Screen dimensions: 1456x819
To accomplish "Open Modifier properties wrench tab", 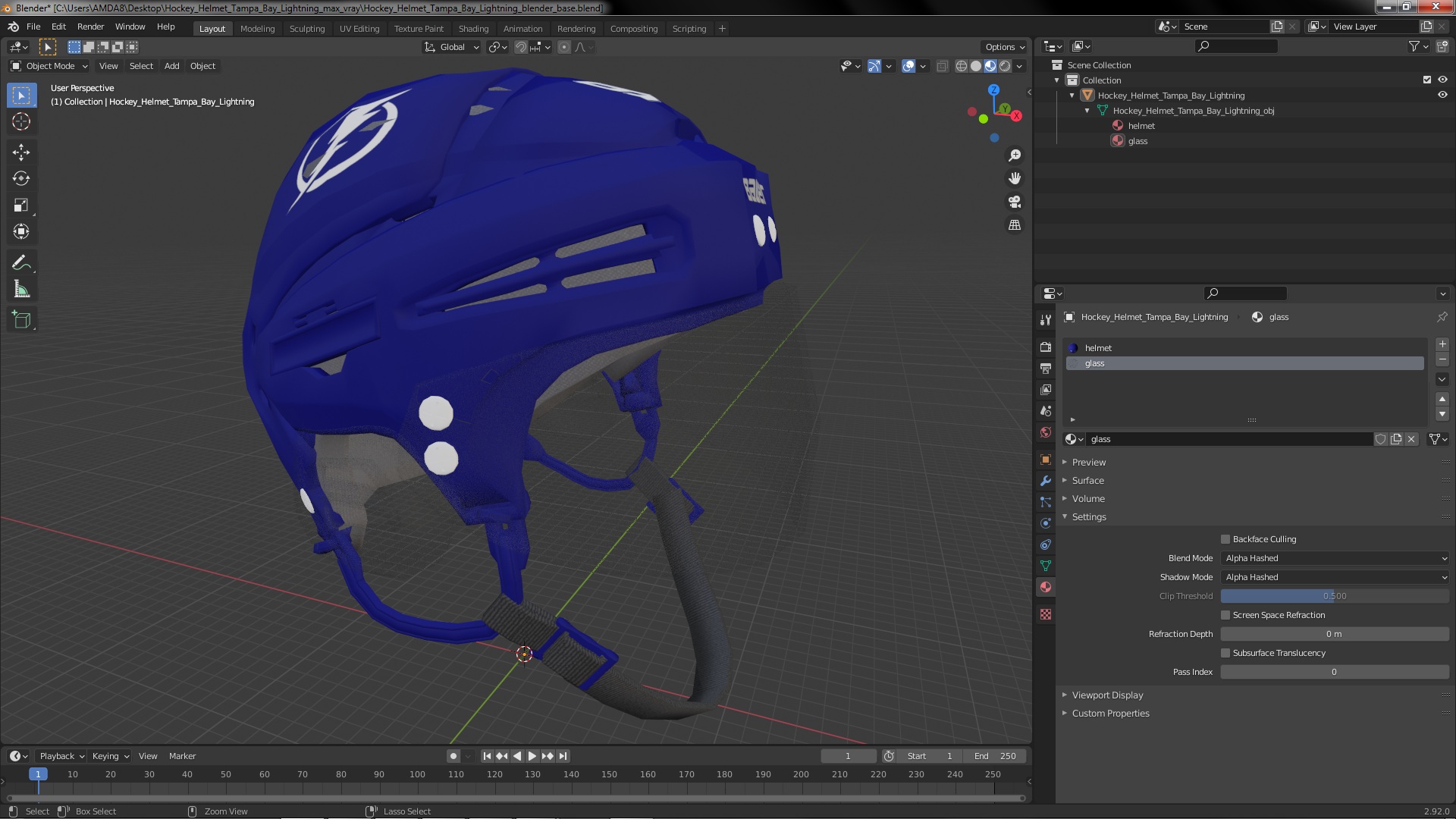I will [x=1046, y=481].
